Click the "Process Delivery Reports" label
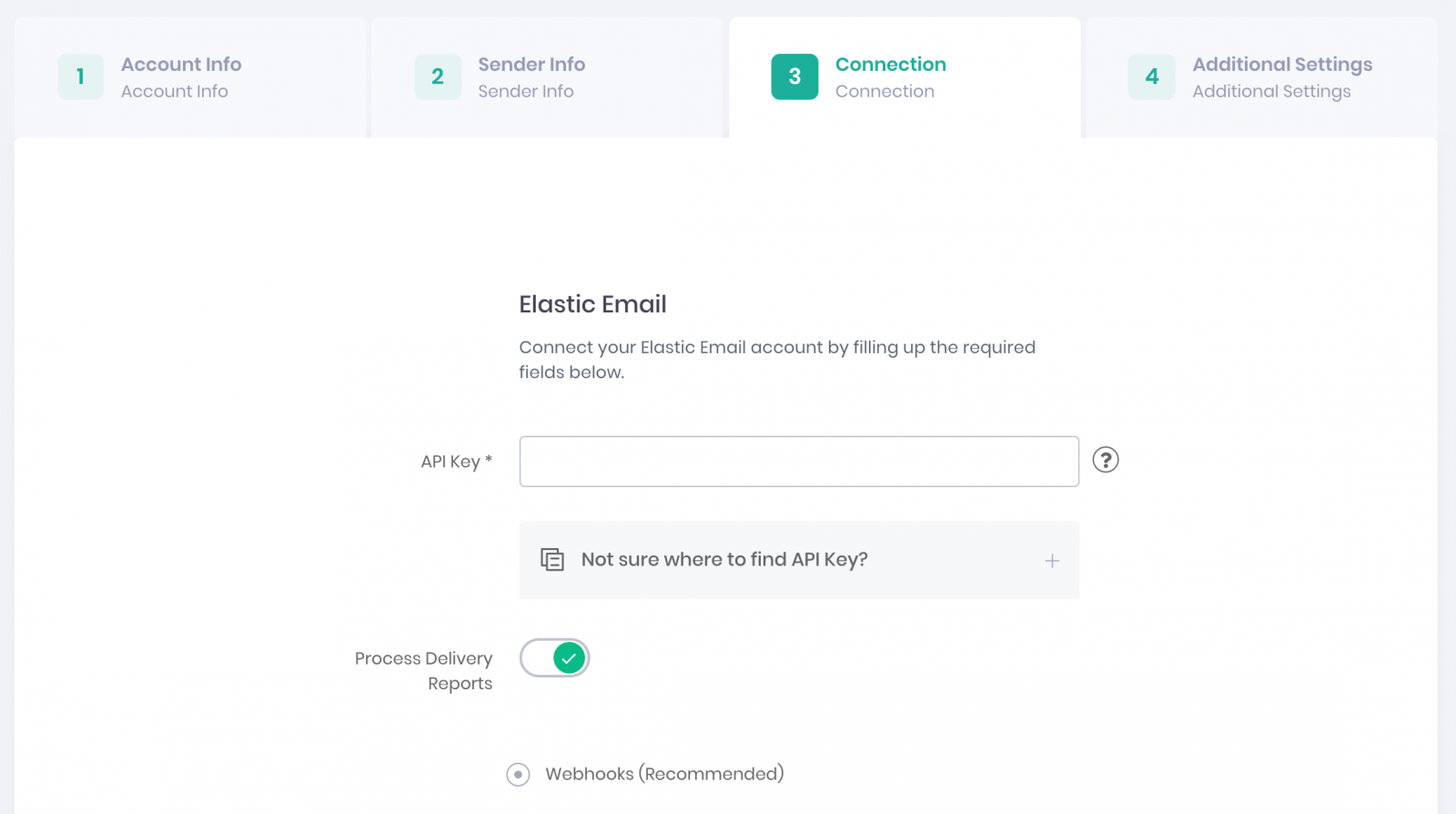 pos(423,670)
